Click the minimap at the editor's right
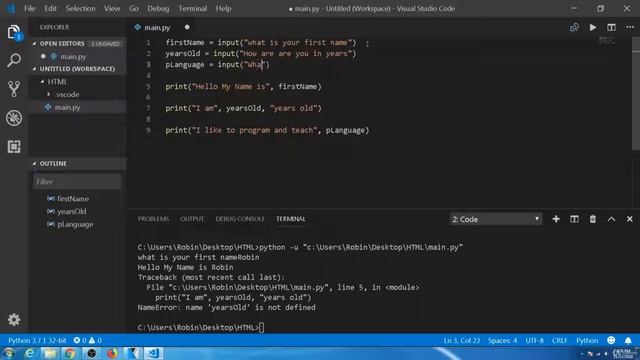The height and width of the screenshot is (360, 640). 607,41
